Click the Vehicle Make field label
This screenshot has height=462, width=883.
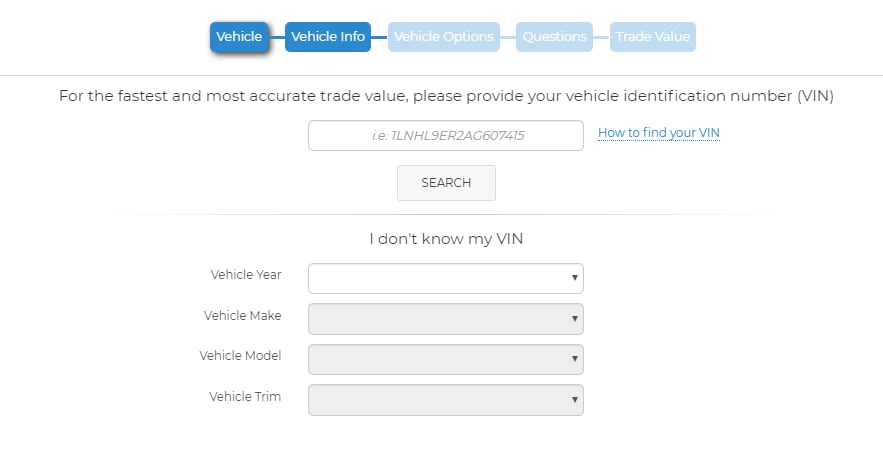point(242,316)
